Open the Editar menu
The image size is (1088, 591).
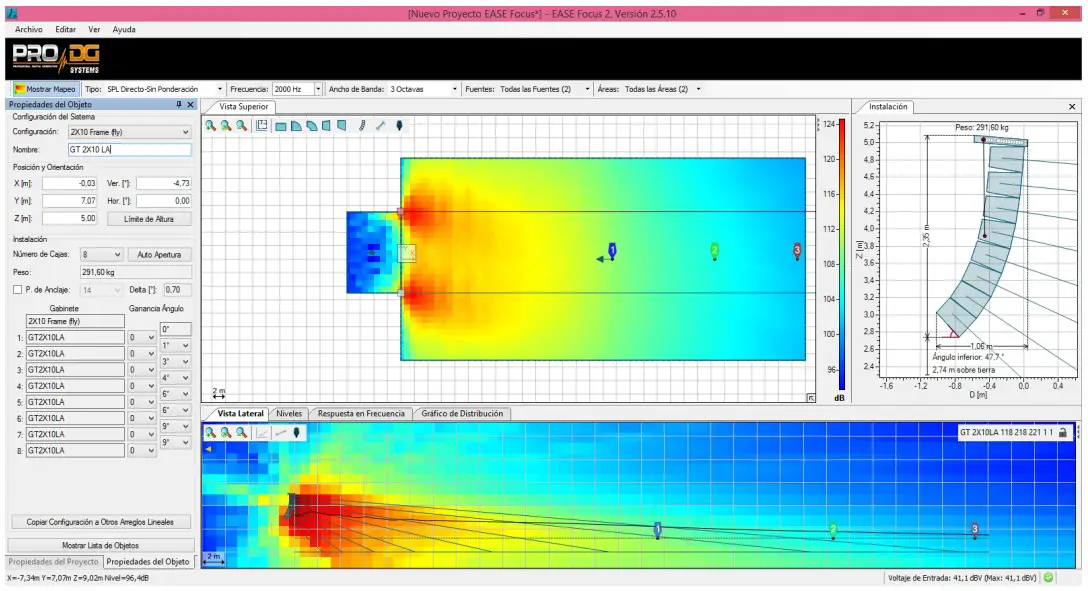65,30
